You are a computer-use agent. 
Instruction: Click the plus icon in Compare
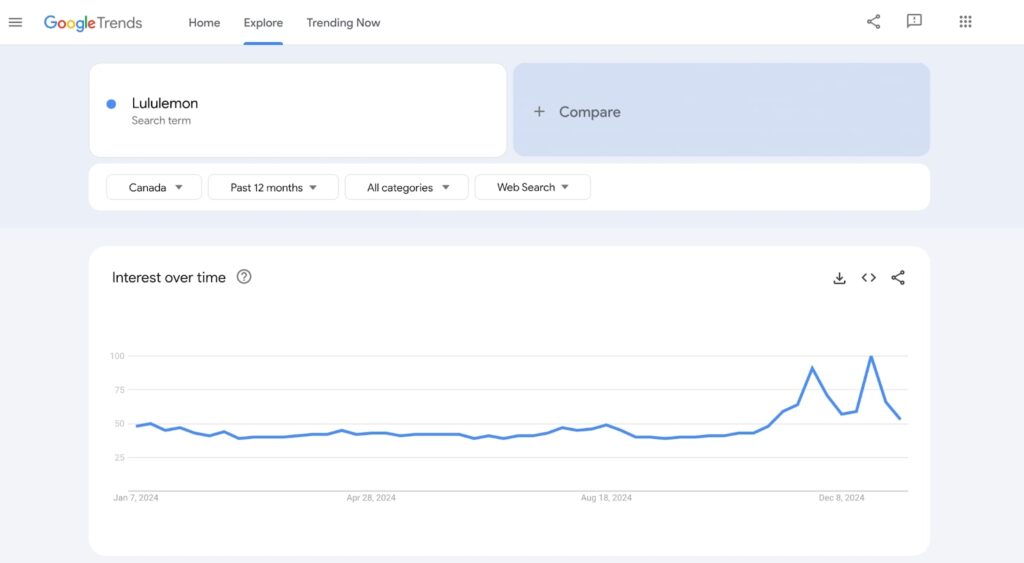[539, 112]
